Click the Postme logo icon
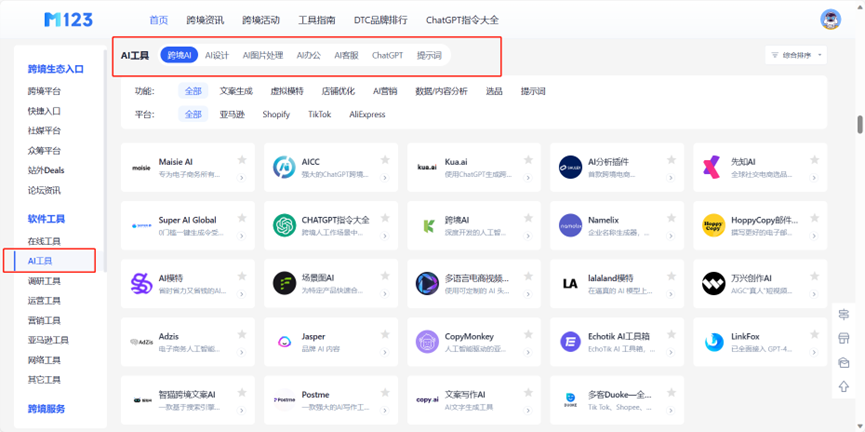The width and height of the screenshot is (865, 432). (284, 400)
